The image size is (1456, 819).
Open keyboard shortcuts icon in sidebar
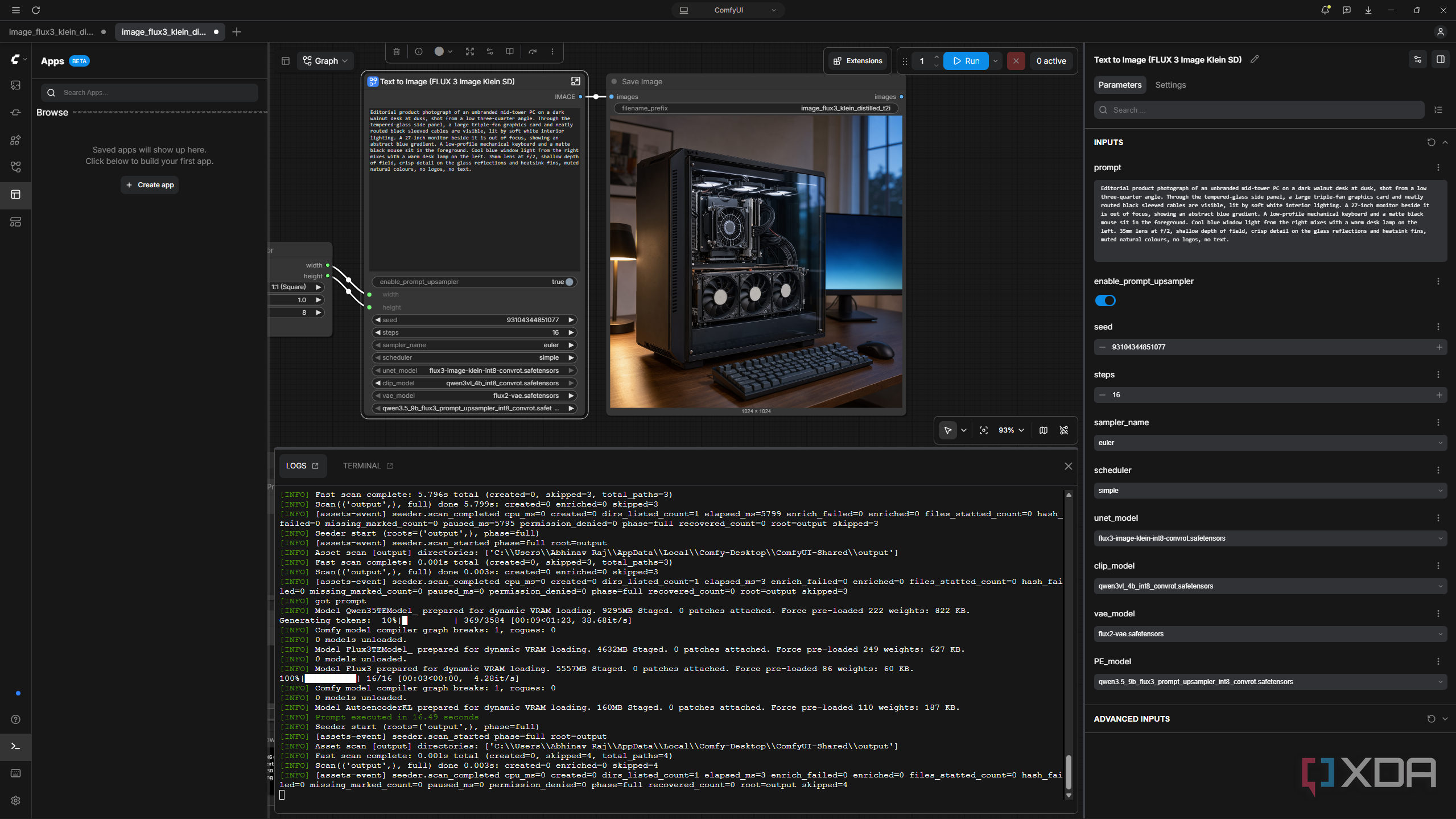click(15, 773)
